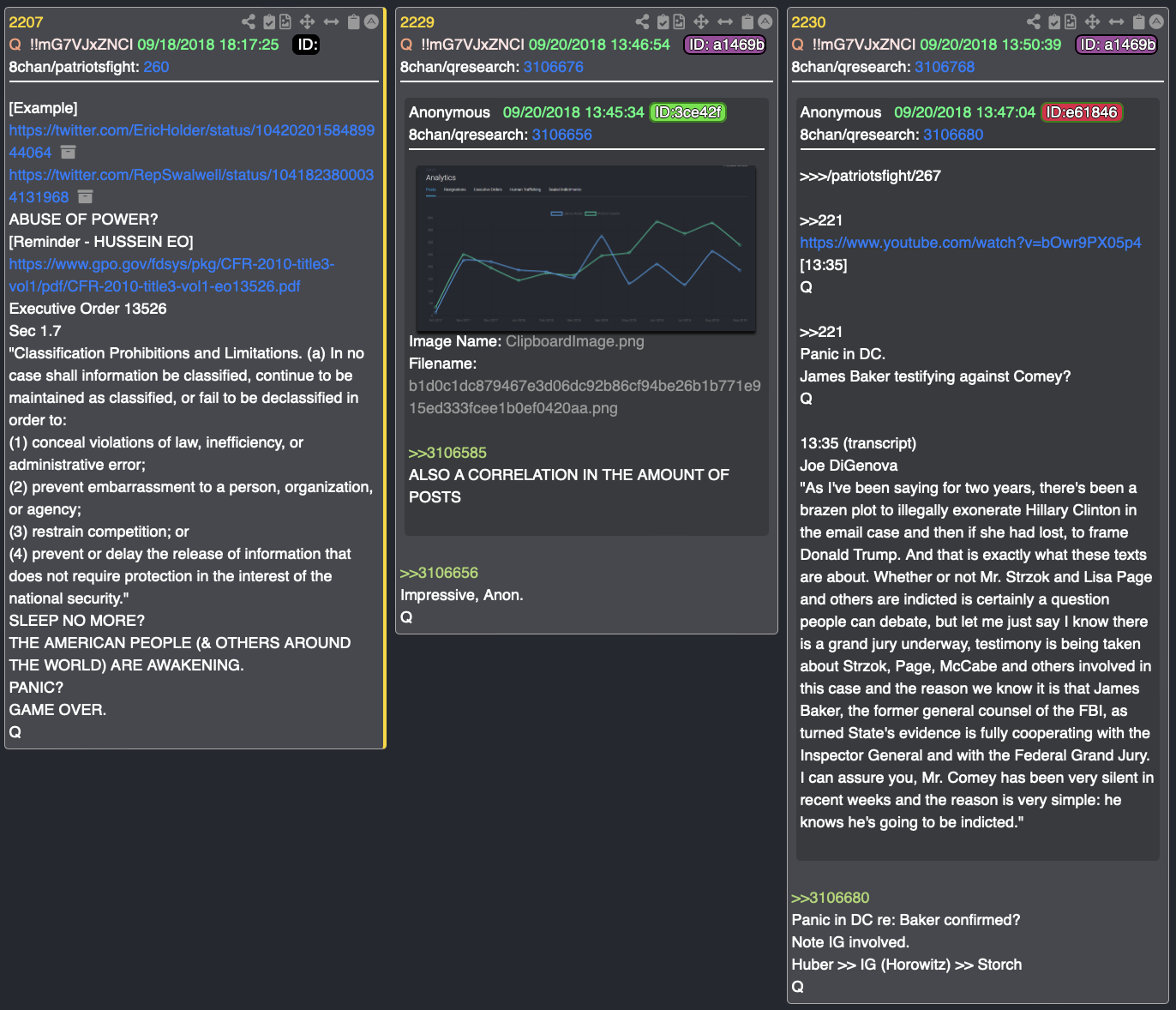
Task: Click the >>>/patriotsfight/267 reference
Action: click(870, 176)
